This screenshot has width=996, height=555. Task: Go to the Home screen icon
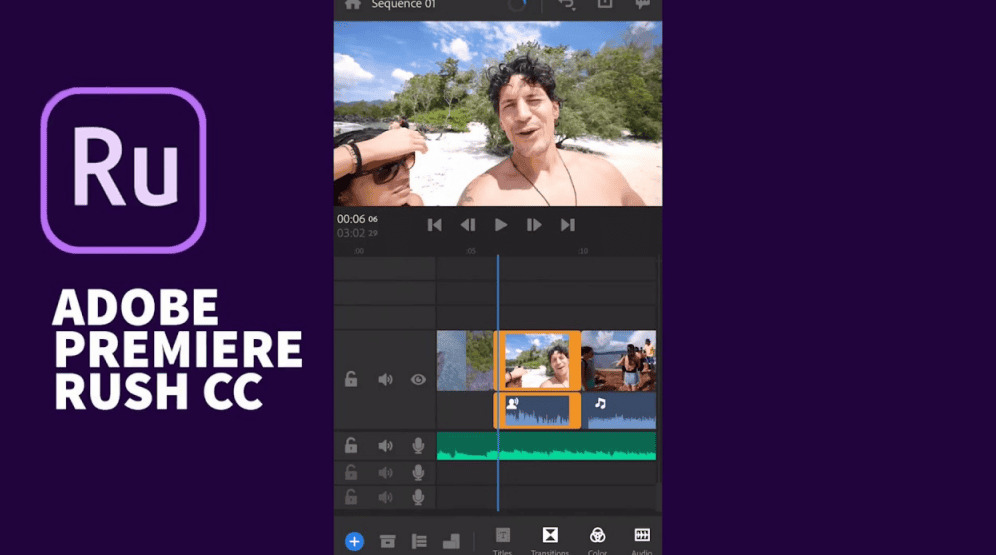click(352, 5)
